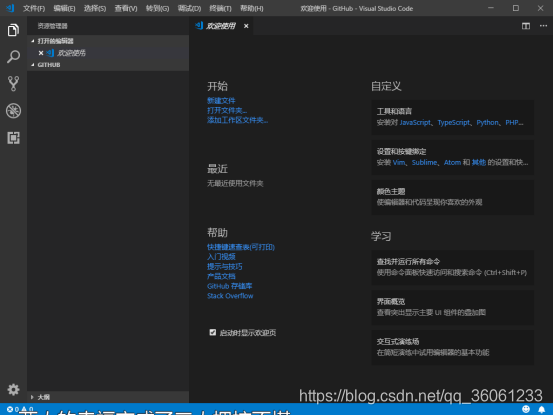Click the TypeScript language link
Screen dimensions: 553x415
point(454,123)
